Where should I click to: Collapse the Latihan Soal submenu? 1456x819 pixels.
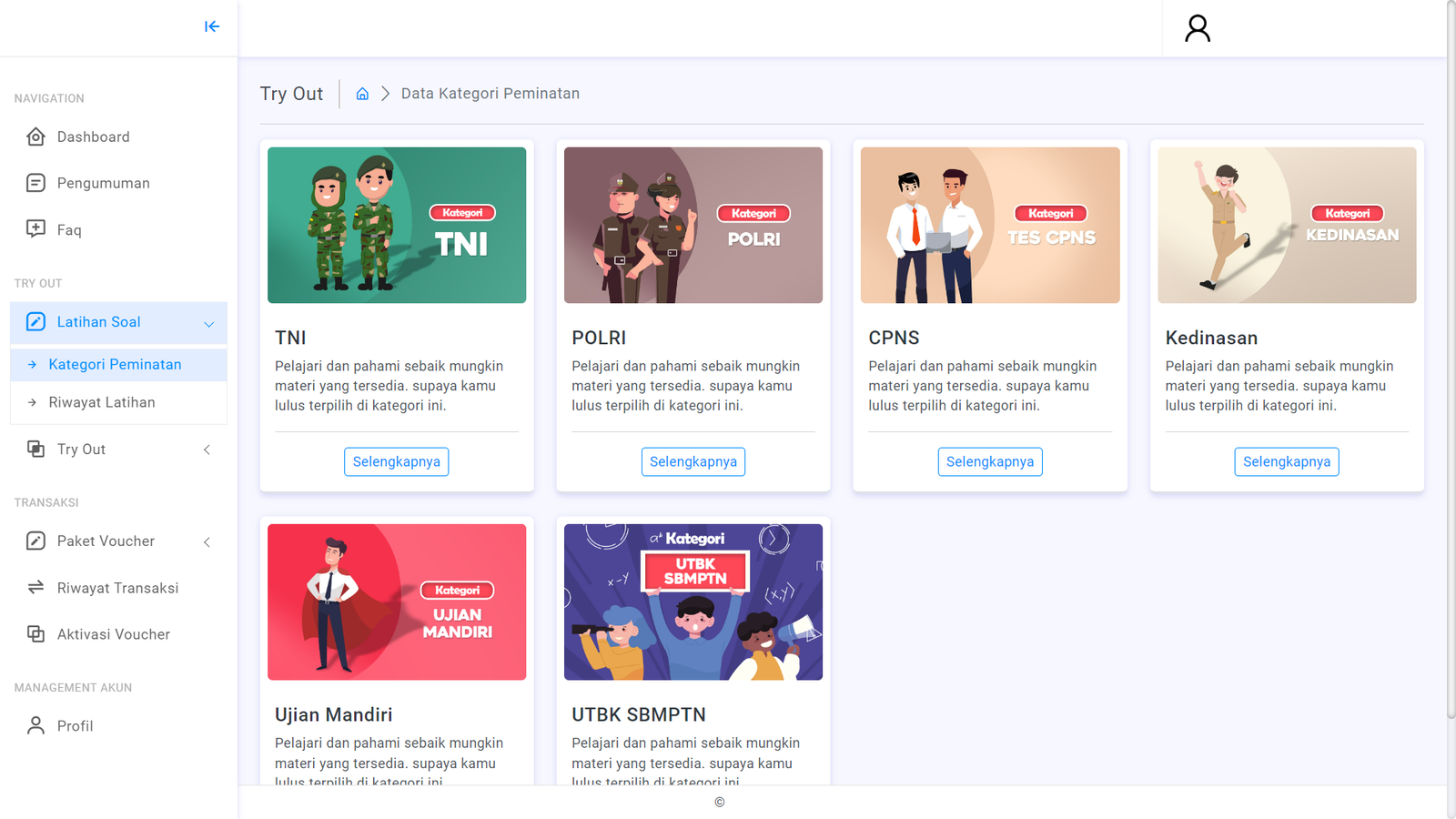click(207, 323)
